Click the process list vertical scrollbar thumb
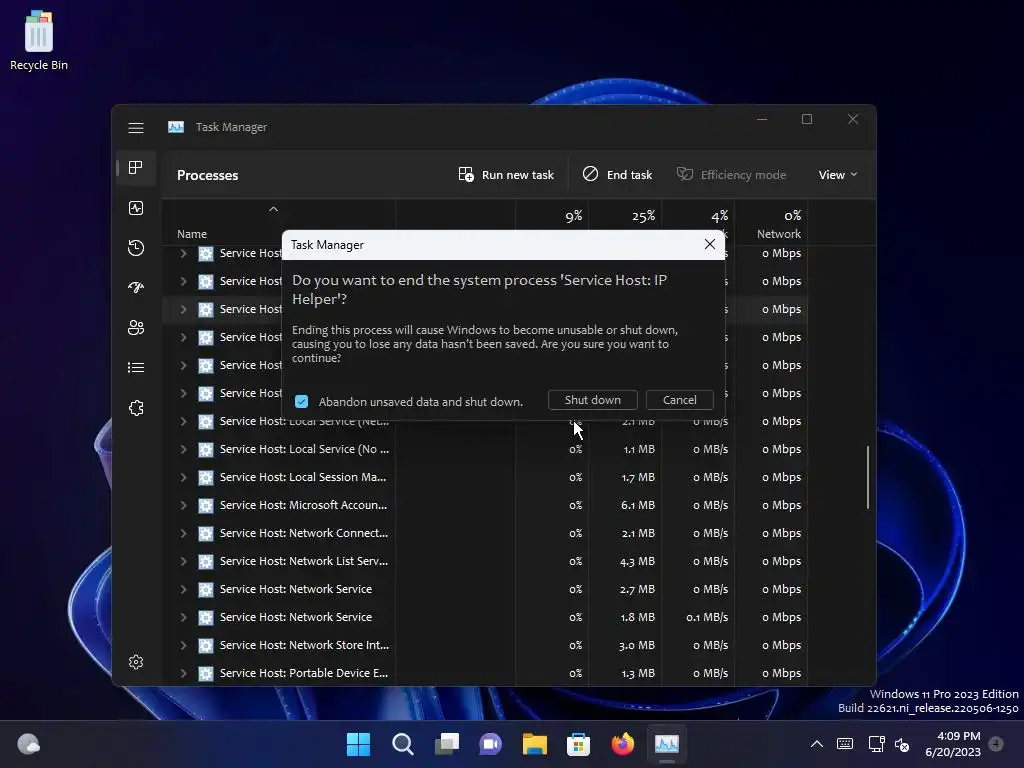Screen dimensions: 1024x768 [868, 477]
